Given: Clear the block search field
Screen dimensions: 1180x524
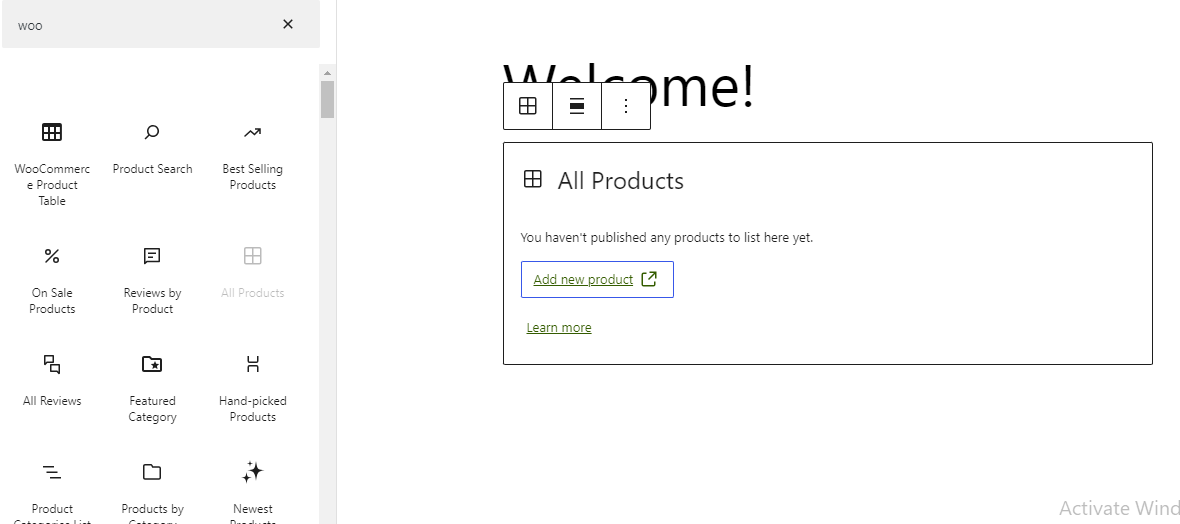Looking at the screenshot, I should (x=288, y=24).
